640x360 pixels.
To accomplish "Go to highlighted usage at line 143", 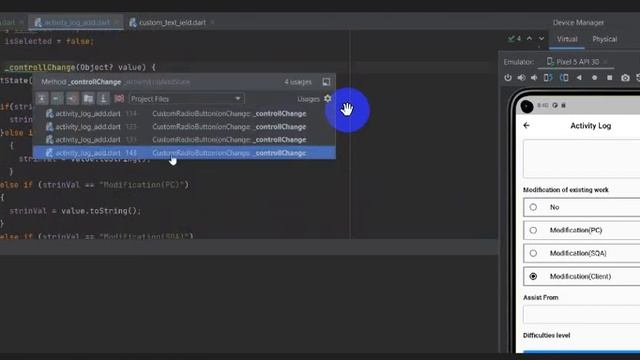I will pos(184,153).
